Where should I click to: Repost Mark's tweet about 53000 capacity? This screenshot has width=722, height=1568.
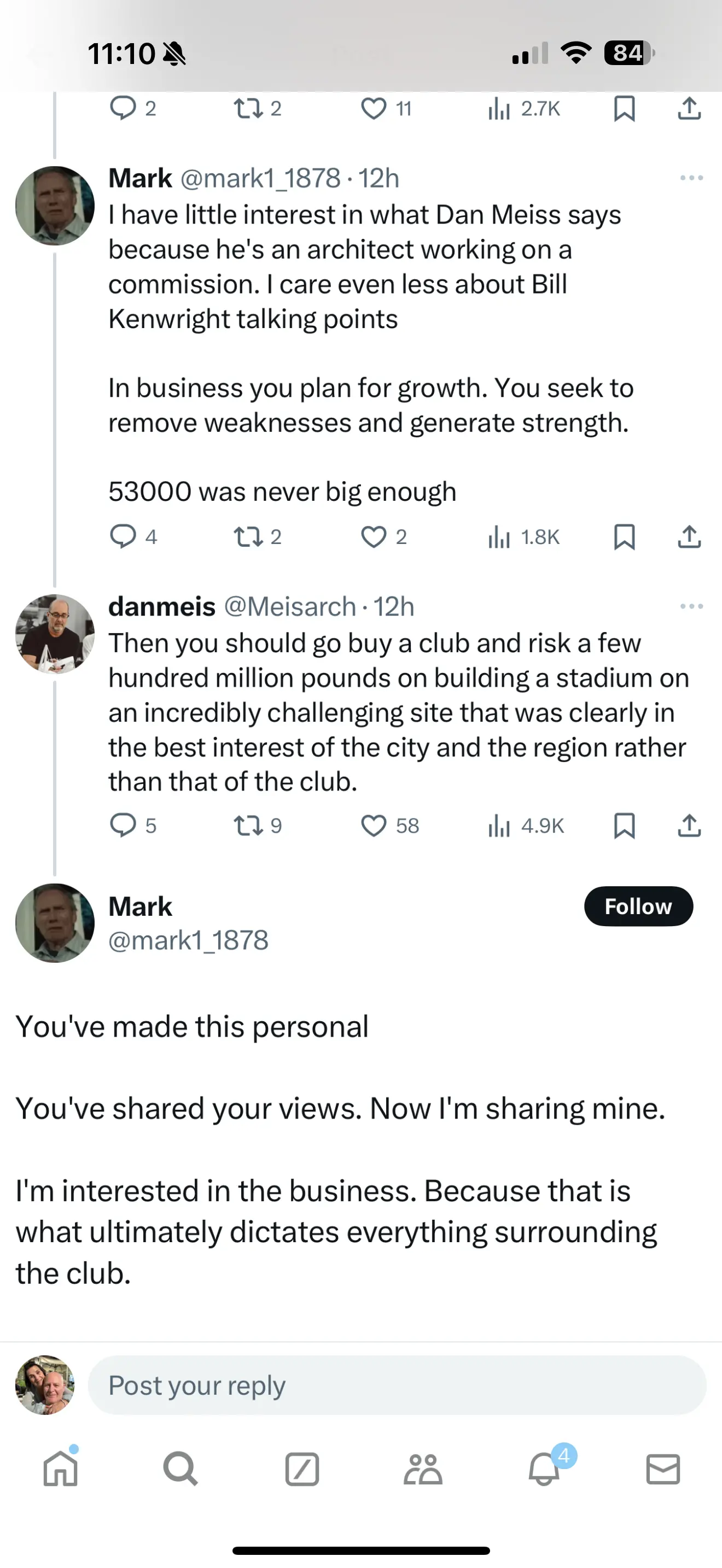click(248, 536)
